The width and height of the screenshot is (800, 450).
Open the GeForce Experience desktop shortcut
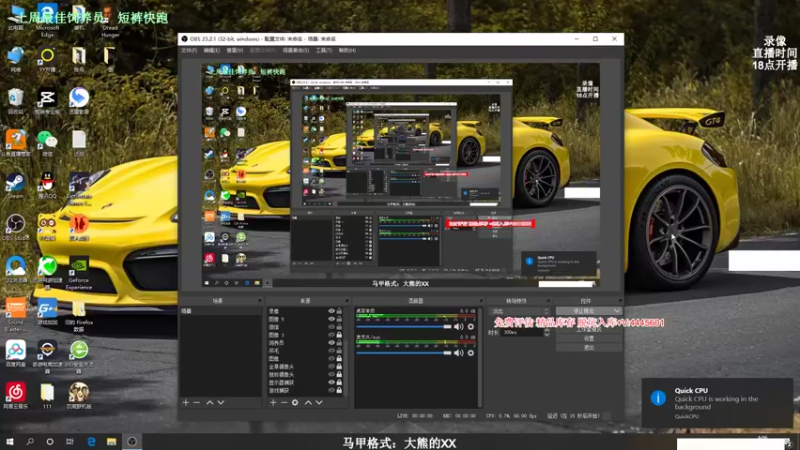point(79,272)
